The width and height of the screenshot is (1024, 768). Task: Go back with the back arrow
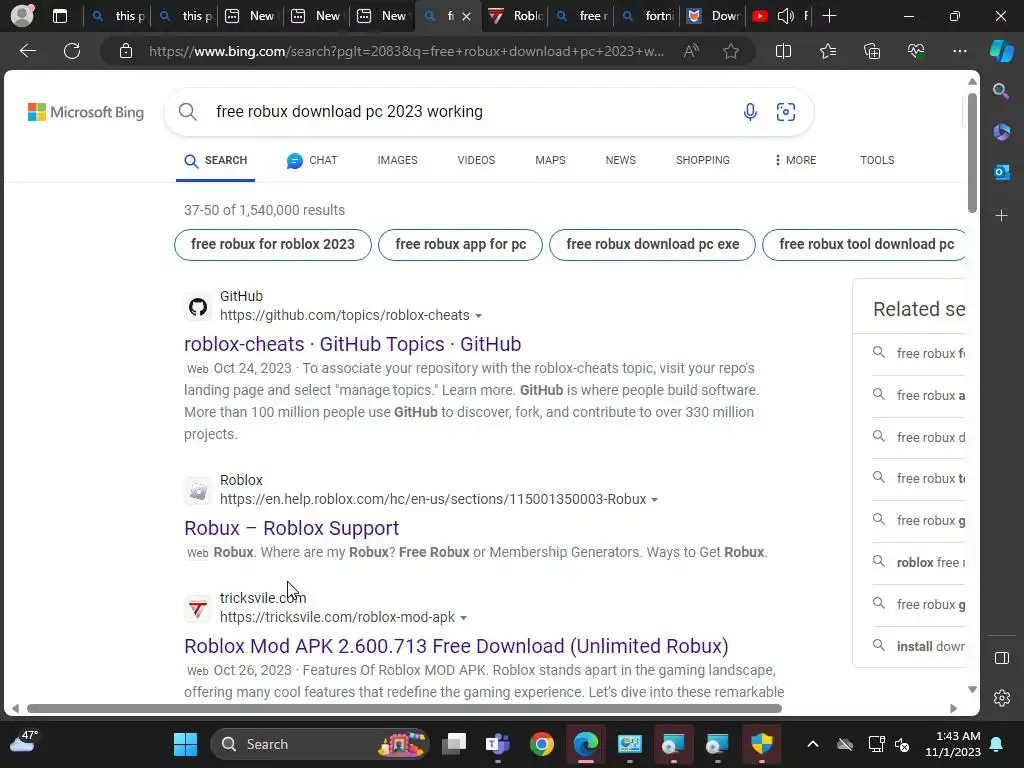coord(28,51)
